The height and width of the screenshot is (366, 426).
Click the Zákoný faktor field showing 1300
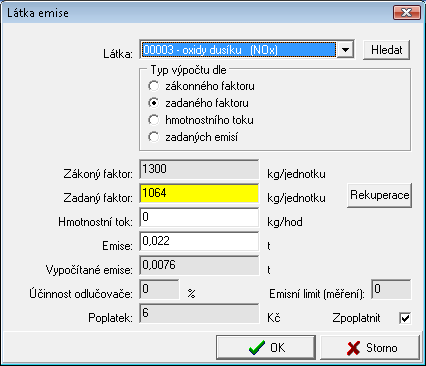(199, 169)
